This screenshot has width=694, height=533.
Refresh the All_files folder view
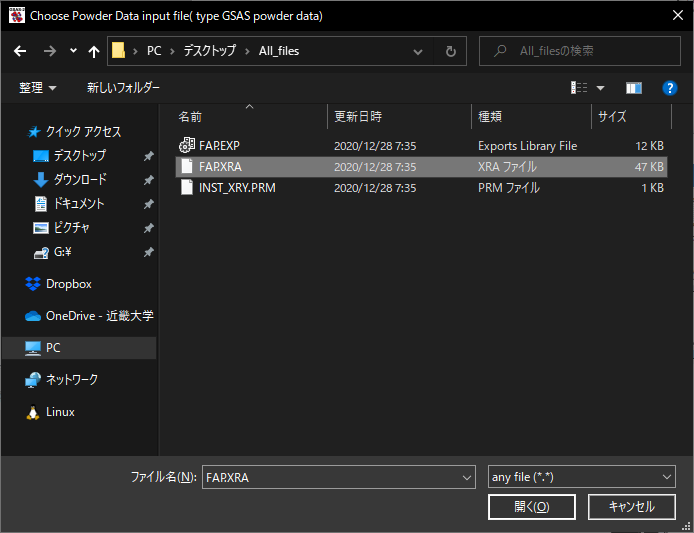(451, 51)
